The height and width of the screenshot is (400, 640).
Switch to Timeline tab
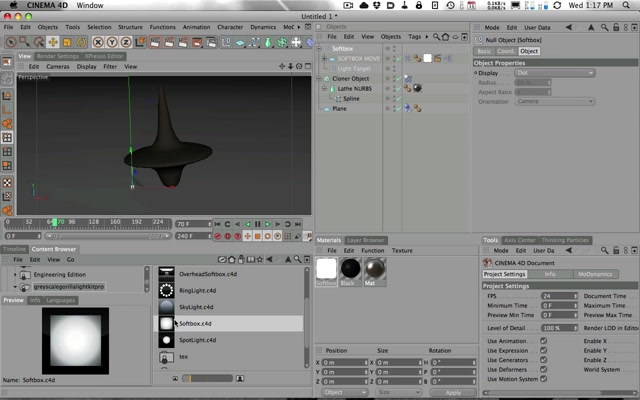[15, 249]
